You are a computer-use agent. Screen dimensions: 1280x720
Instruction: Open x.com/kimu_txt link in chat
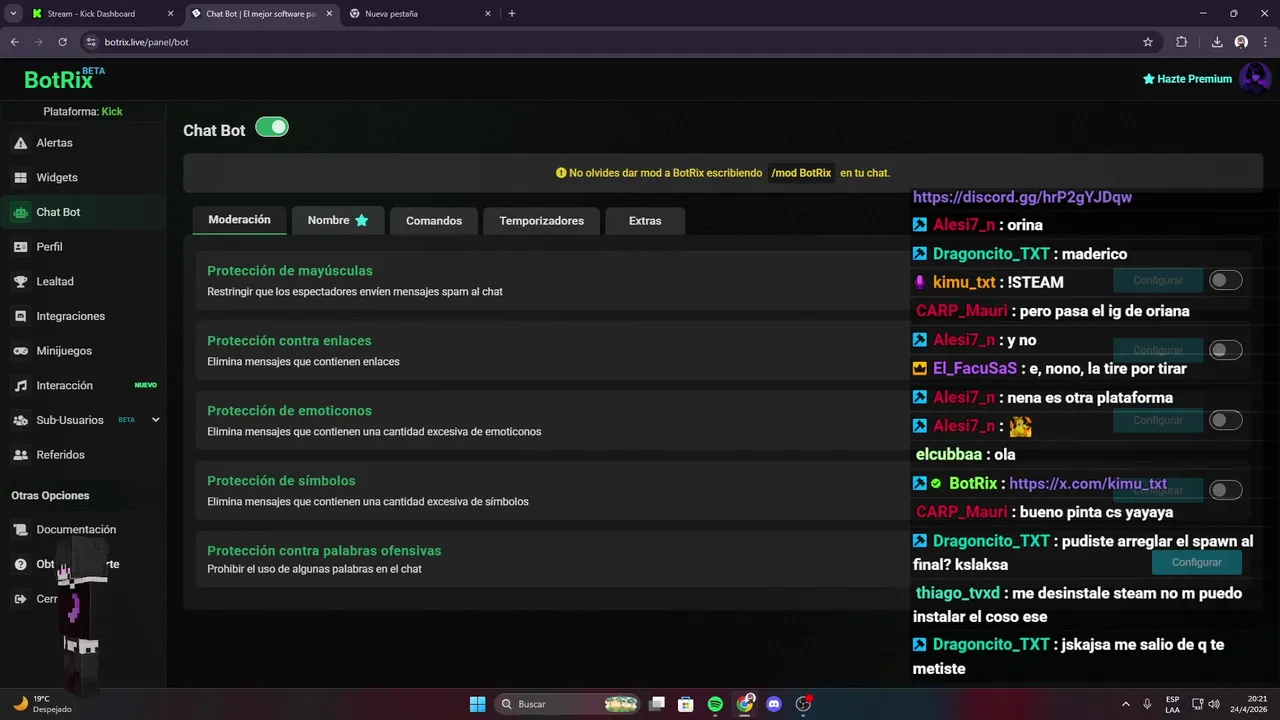(1088, 483)
